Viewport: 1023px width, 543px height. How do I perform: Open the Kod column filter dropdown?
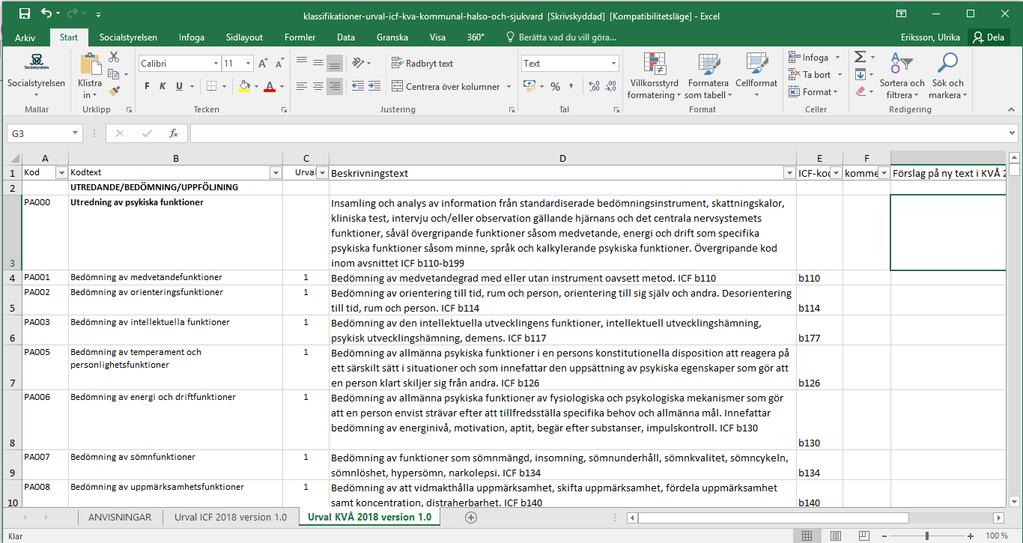(61, 173)
